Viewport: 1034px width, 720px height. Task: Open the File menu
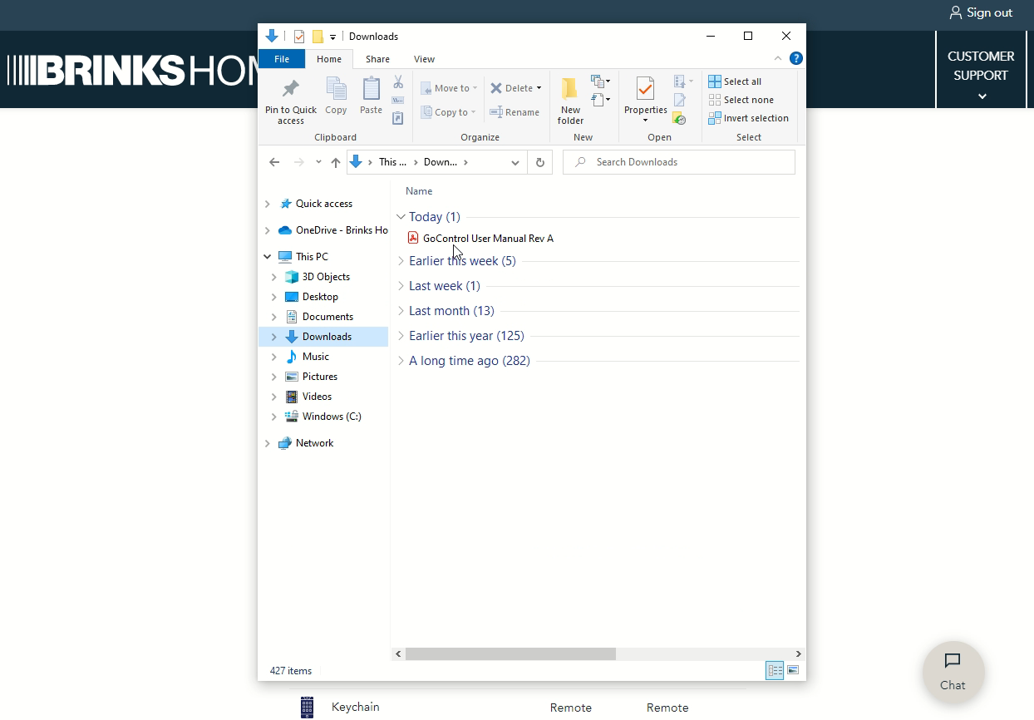[x=282, y=59]
